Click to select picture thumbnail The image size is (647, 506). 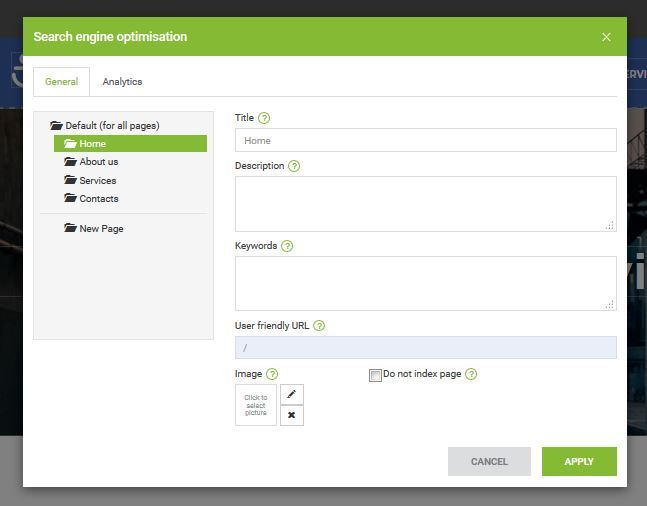(x=256, y=405)
